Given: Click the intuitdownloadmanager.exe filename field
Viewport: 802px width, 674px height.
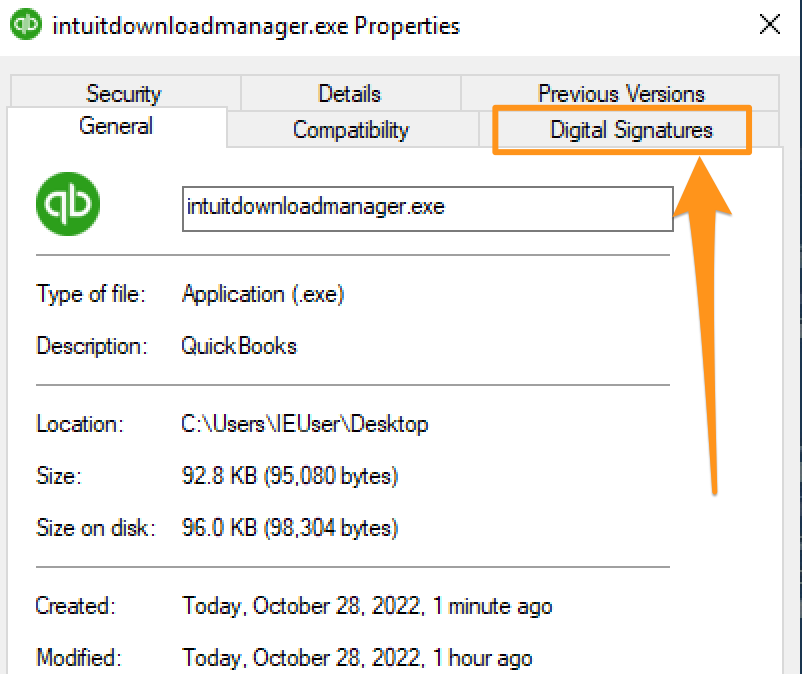Looking at the screenshot, I should click(428, 209).
